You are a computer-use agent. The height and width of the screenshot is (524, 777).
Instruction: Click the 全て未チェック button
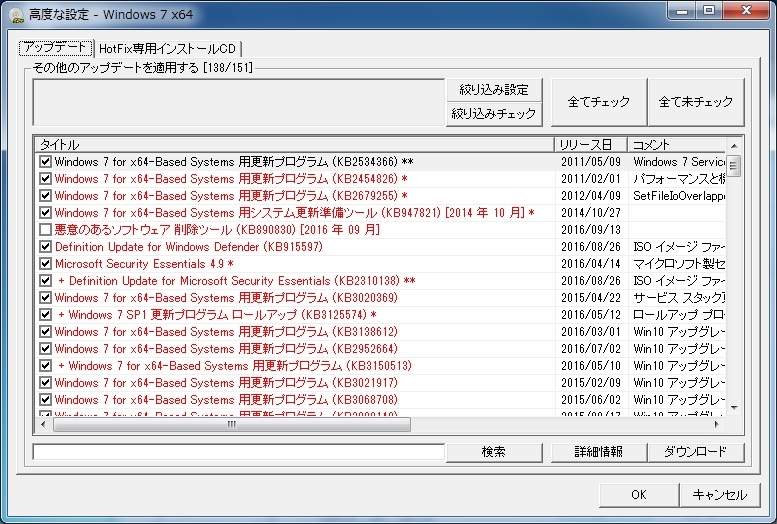(696, 102)
